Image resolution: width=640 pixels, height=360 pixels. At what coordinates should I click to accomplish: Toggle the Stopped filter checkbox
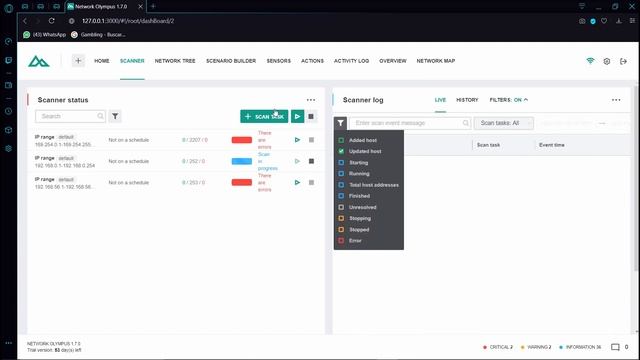point(341,229)
